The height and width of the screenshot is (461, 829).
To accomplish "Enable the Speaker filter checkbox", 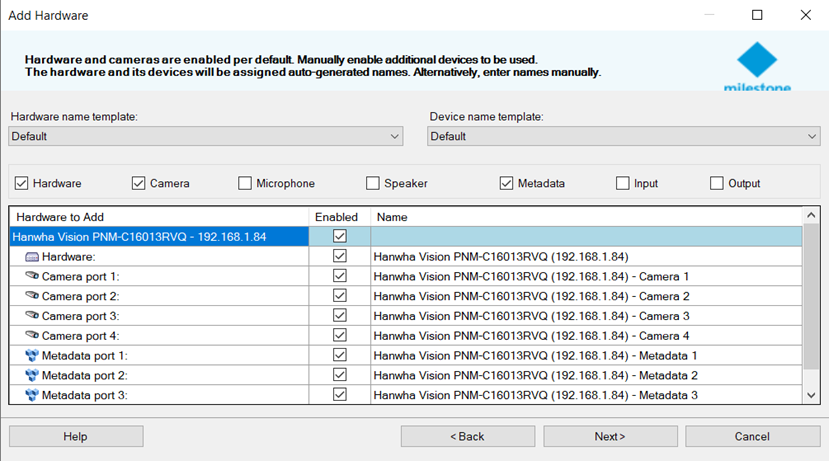I will (x=373, y=183).
